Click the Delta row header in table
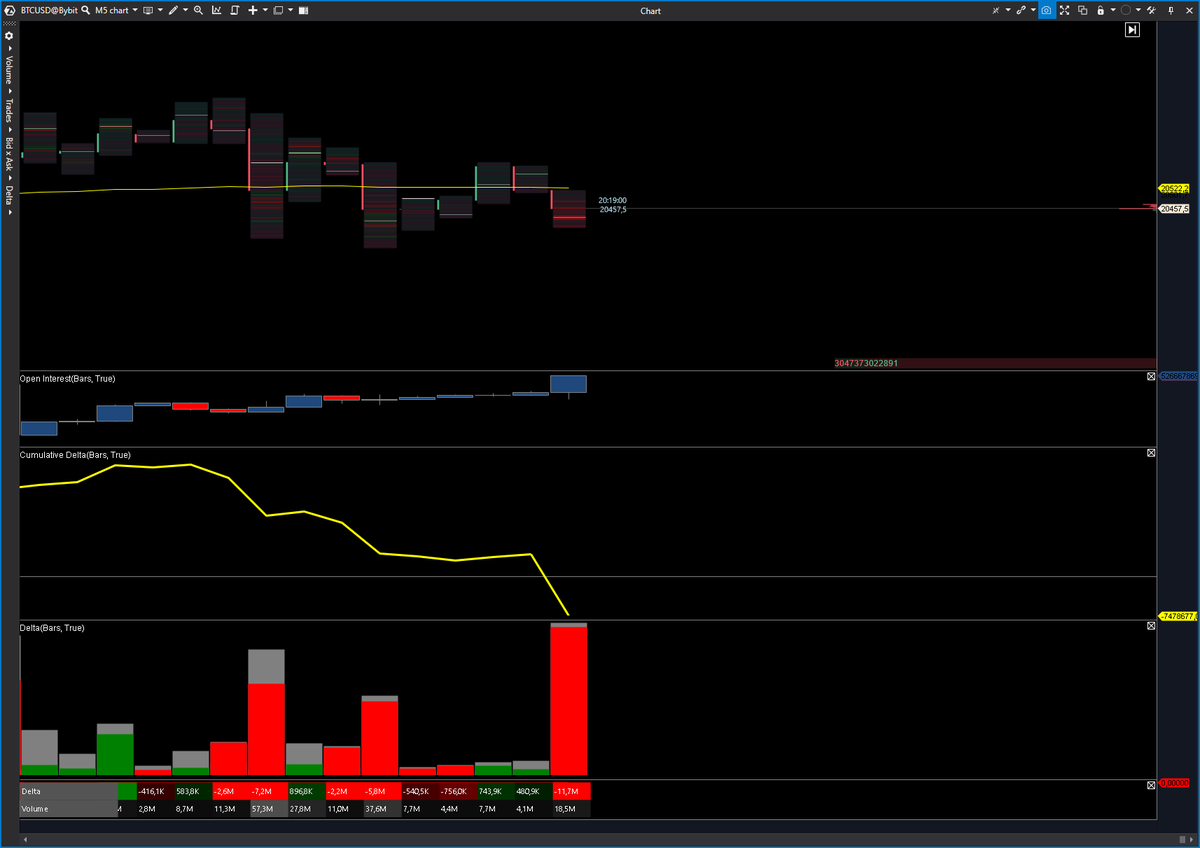Viewport: 1200px width, 848px height. [68, 791]
